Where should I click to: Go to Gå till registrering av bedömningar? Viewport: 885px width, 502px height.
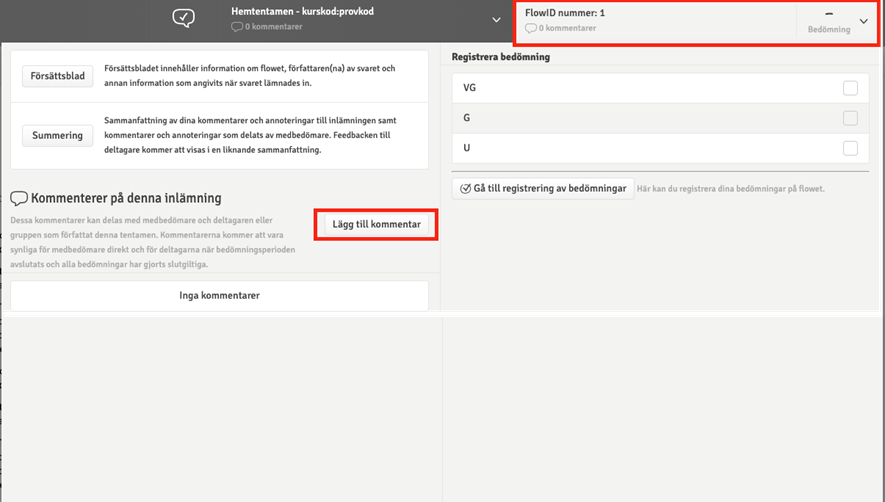pos(543,189)
